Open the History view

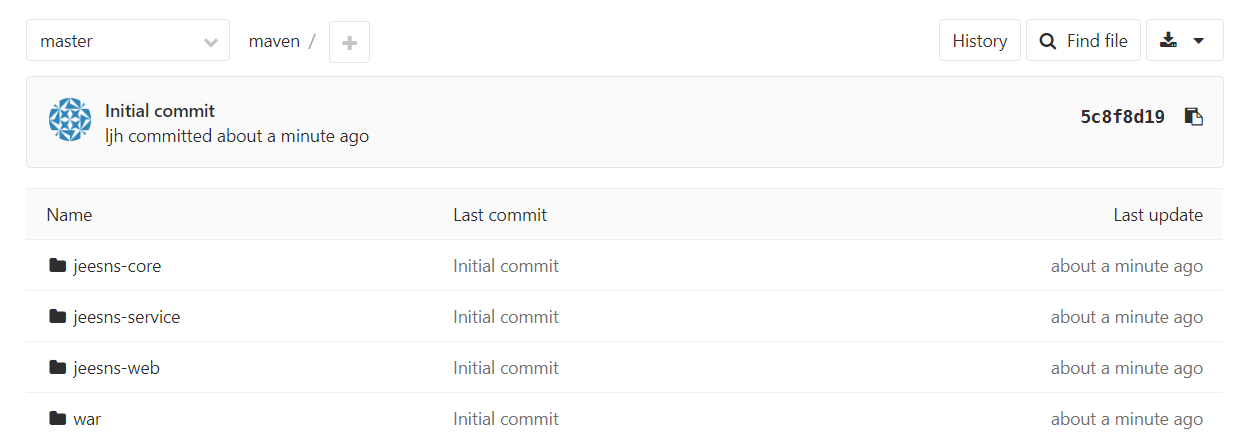point(979,41)
